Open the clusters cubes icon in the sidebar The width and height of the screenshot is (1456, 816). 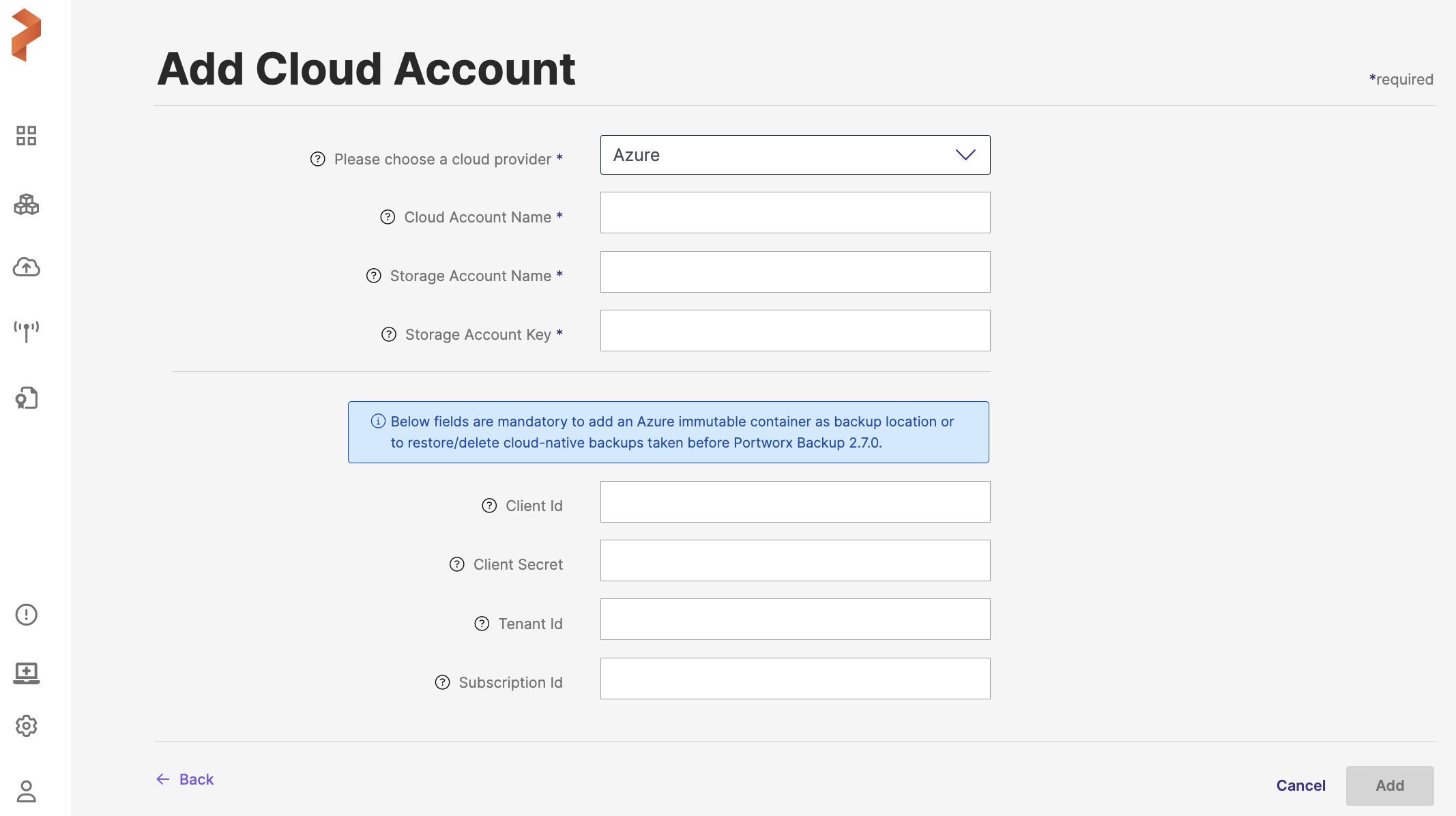(x=27, y=205)
